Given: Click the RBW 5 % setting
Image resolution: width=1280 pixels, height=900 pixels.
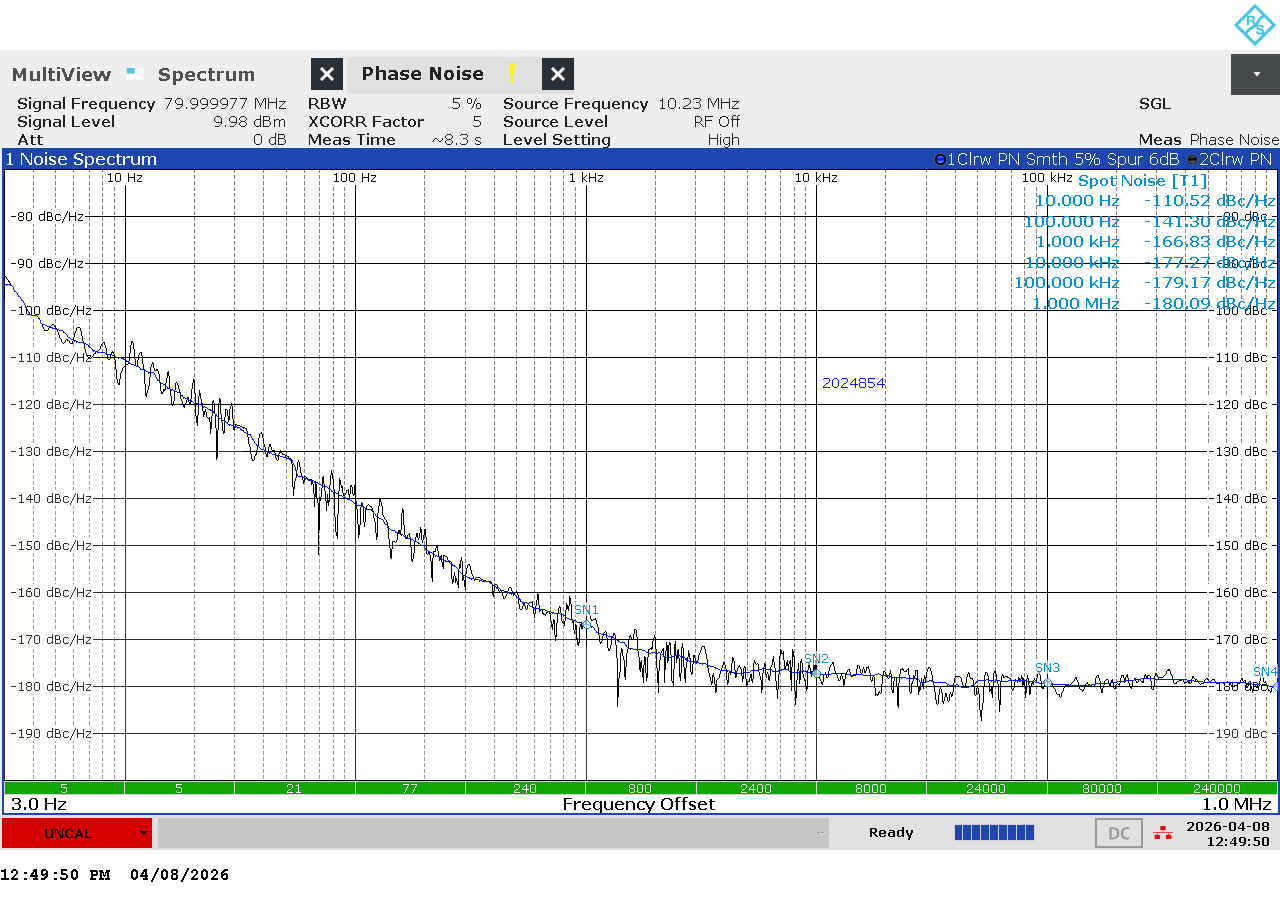Looking at the screenshot, I should tap(394, 104).
